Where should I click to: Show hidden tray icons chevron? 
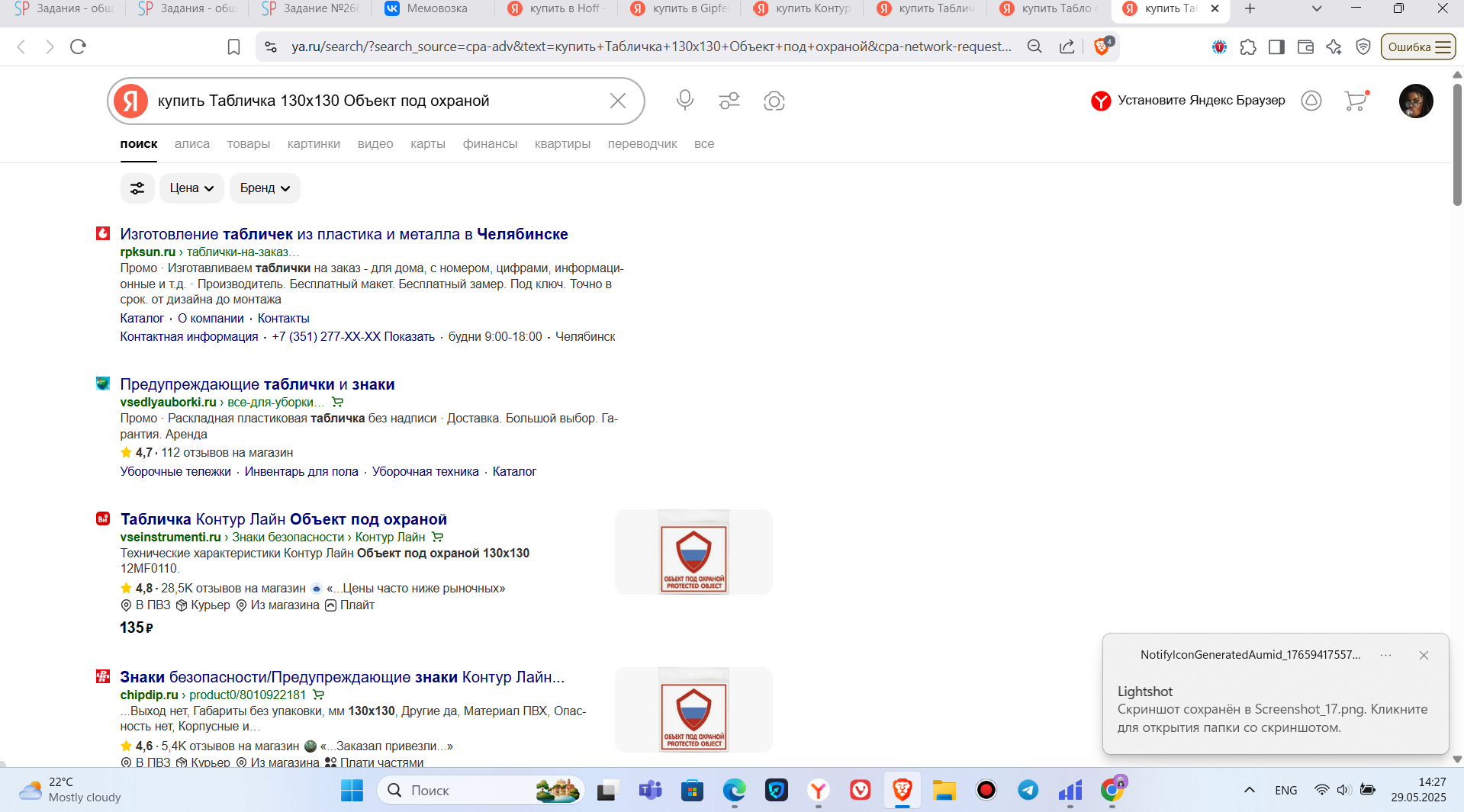[x=1250, y=790]
